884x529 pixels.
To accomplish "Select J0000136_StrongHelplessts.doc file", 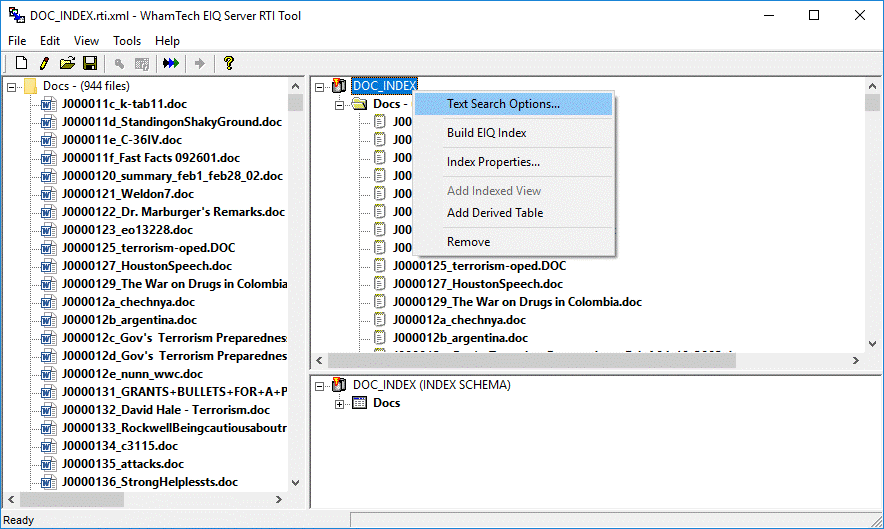I will (x=149, y=482).
